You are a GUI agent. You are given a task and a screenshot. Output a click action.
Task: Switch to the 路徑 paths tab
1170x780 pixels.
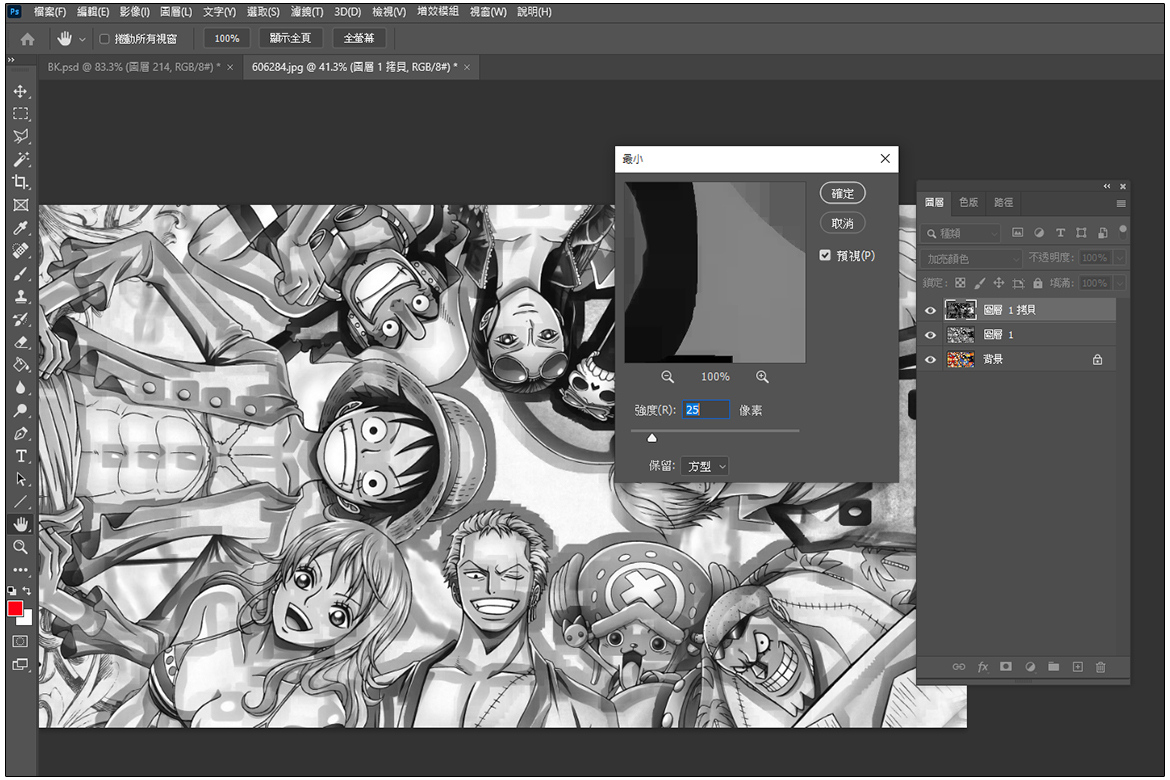point(1004,202)
